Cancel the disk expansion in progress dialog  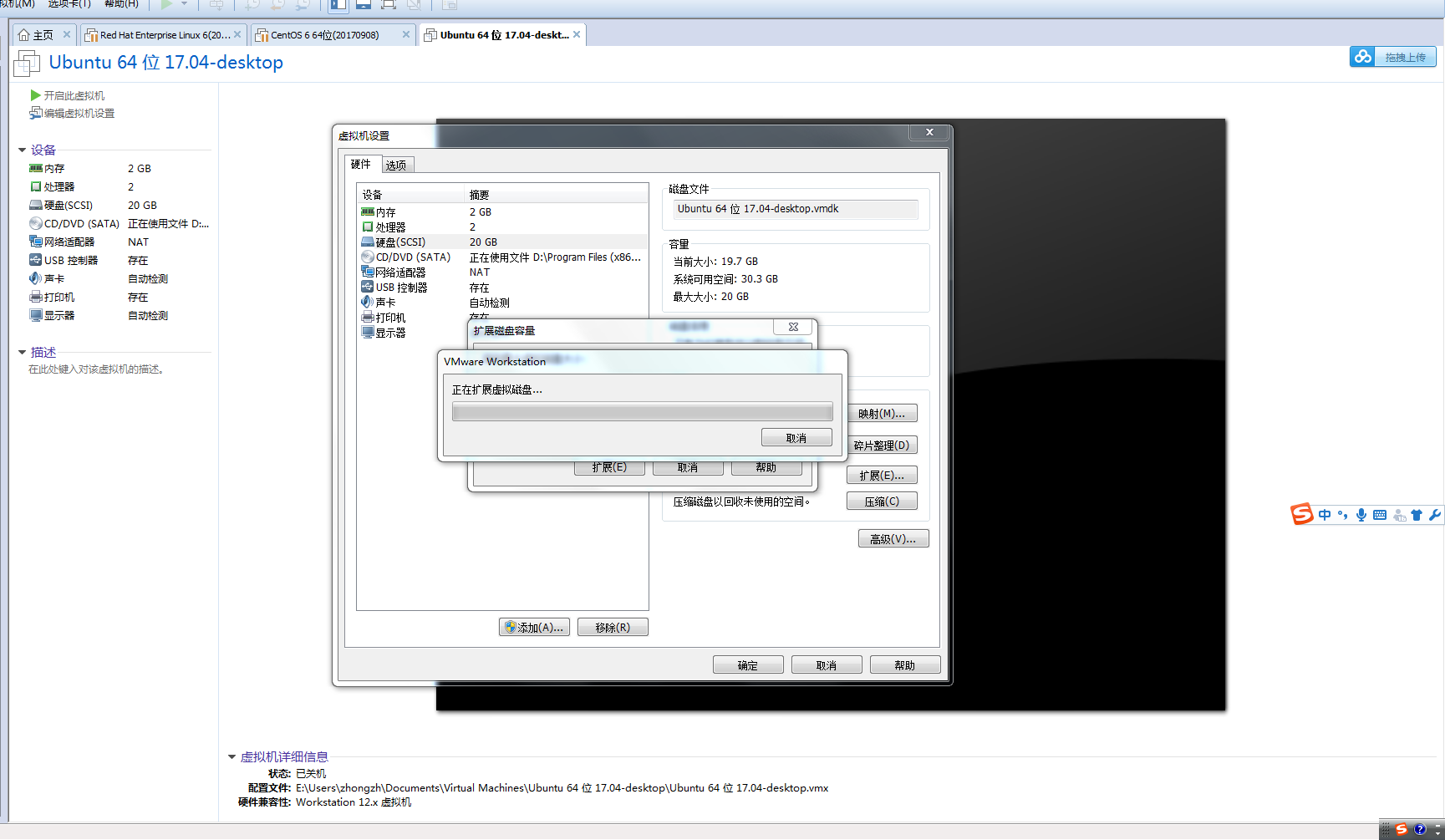796,438
